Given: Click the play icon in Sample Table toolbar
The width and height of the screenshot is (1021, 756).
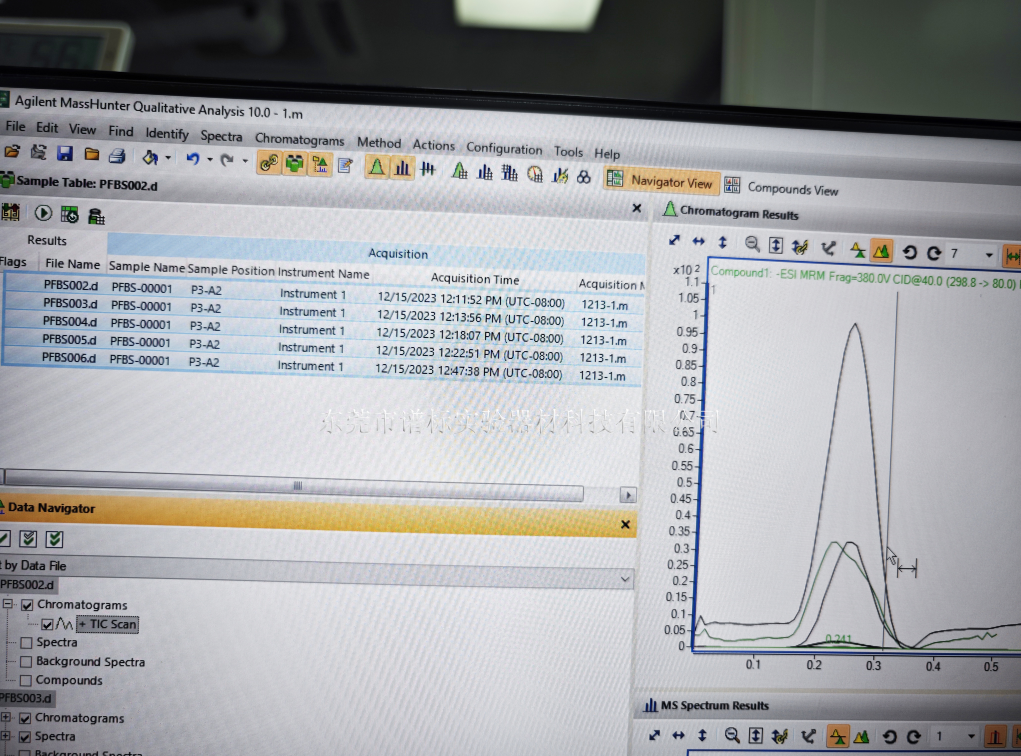Looking at the screenshot, I should click(x=43, y=212).
